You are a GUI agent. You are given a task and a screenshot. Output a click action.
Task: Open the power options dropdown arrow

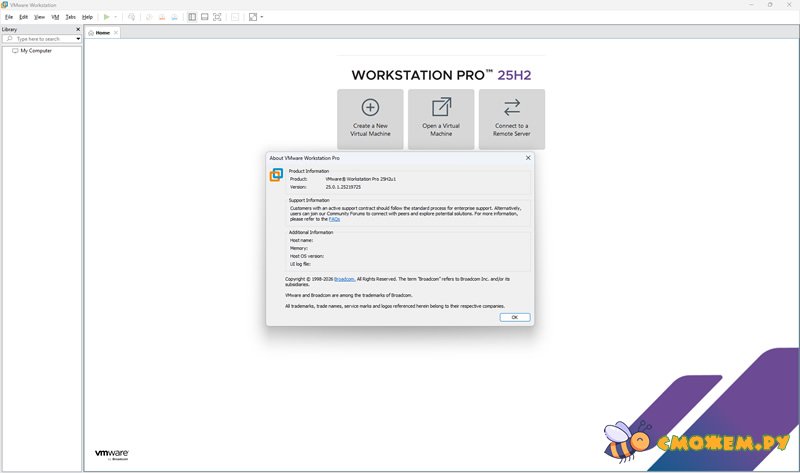(x=116, y=17)
